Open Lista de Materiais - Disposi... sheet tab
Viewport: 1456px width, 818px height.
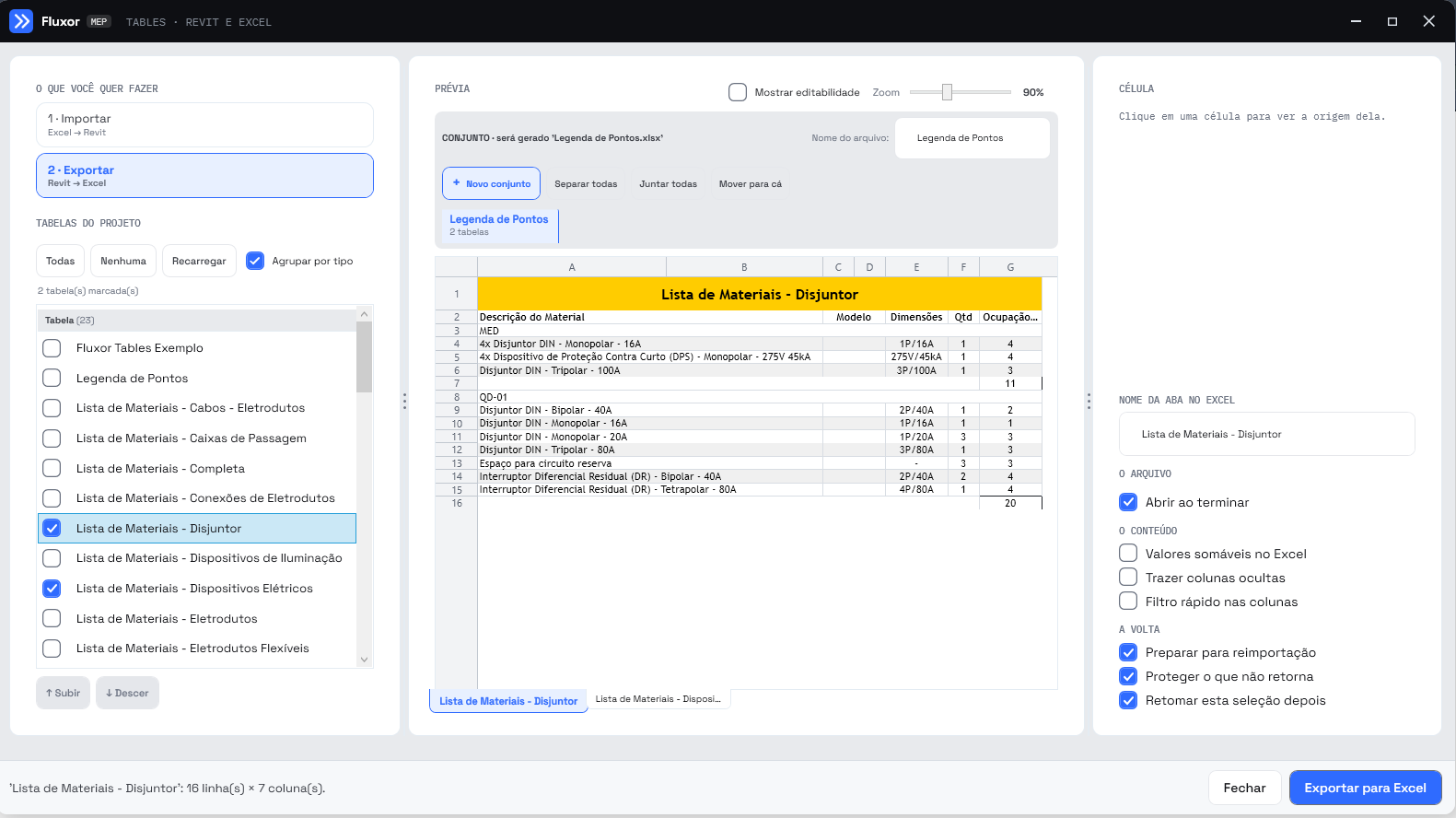(658, 699)
